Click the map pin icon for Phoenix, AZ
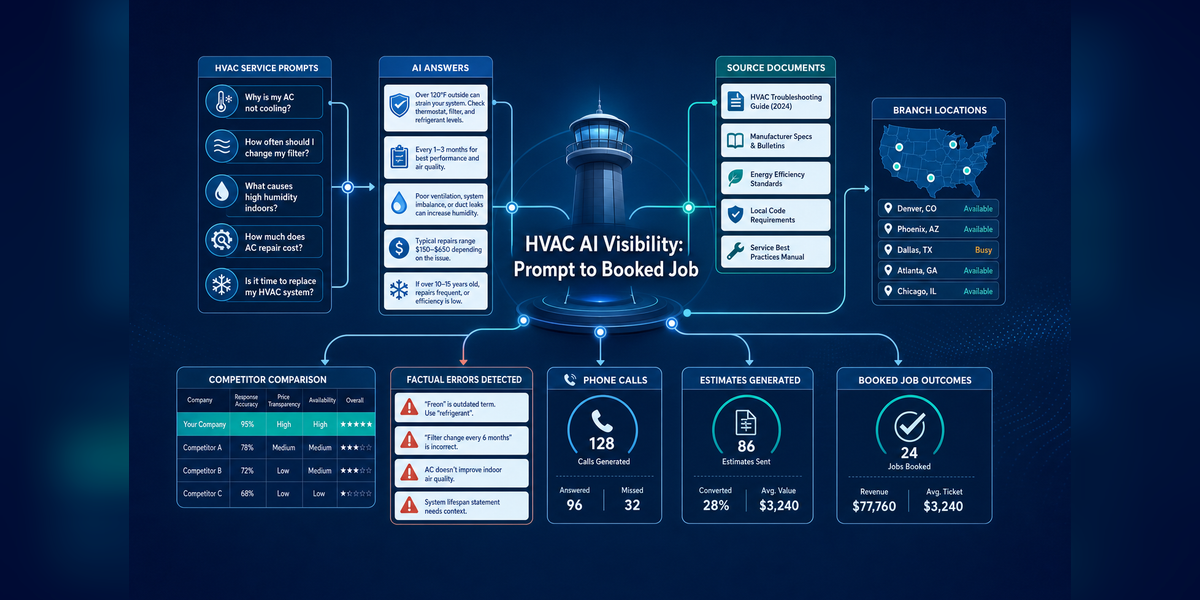The height and width of the screenshot is (600, 1200). tap(887, 229)
